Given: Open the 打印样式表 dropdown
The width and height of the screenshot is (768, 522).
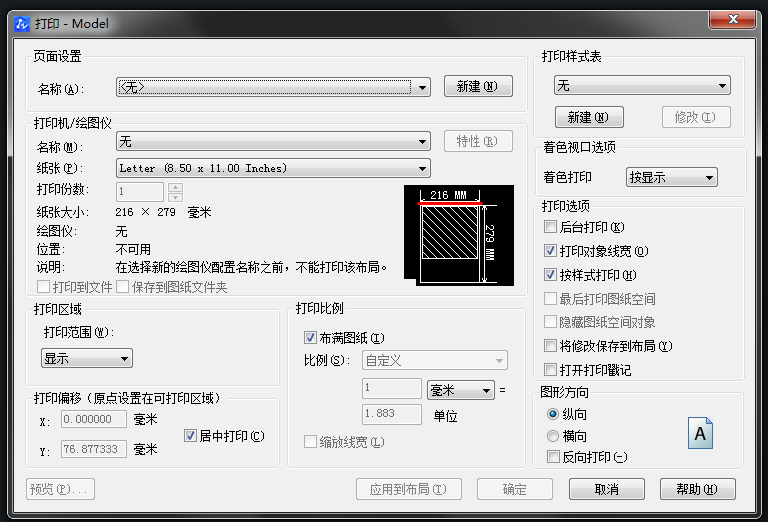Looking at the screenshot, I should (x=642, y=86).
